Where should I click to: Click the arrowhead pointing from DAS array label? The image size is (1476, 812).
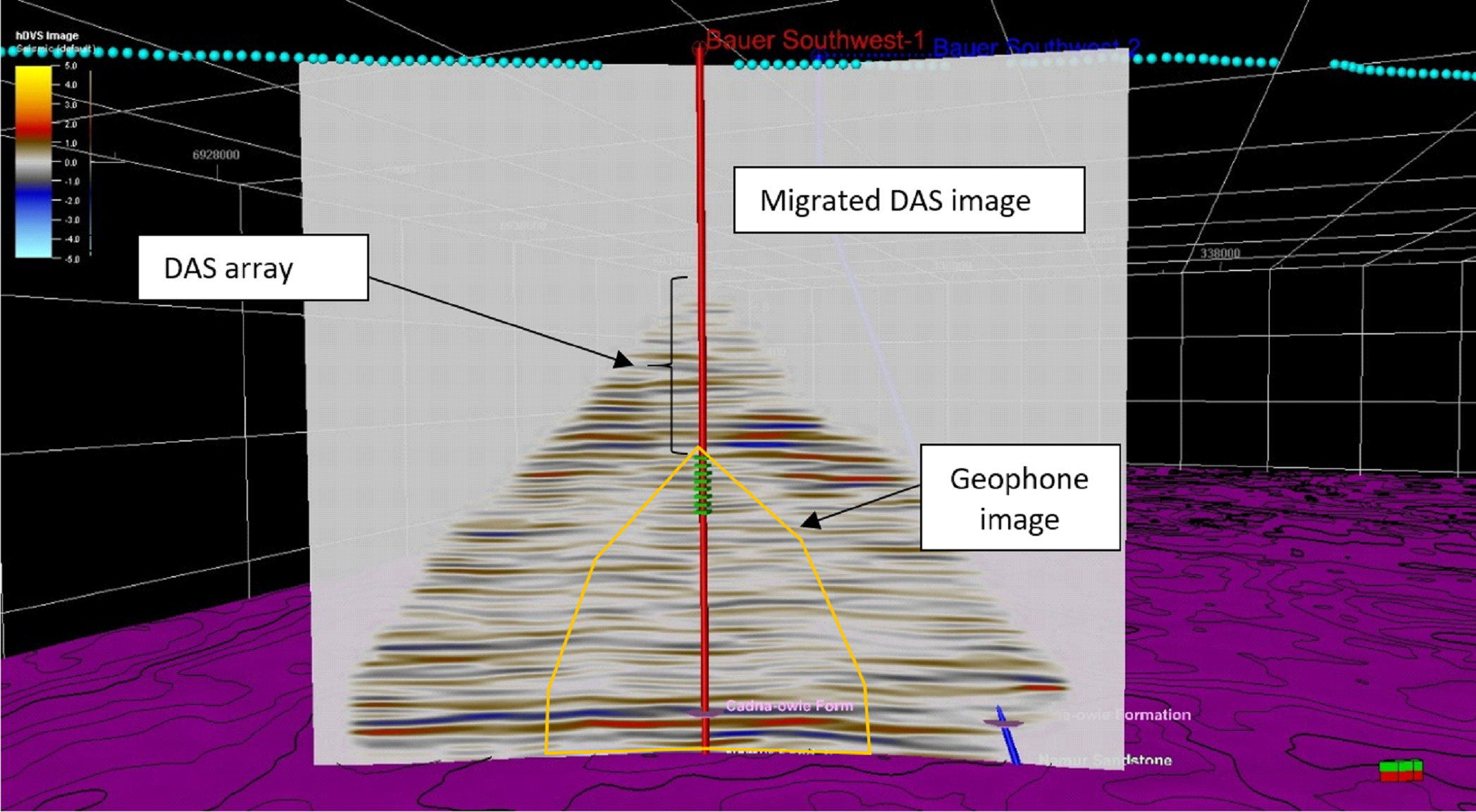tap(624, 361)
